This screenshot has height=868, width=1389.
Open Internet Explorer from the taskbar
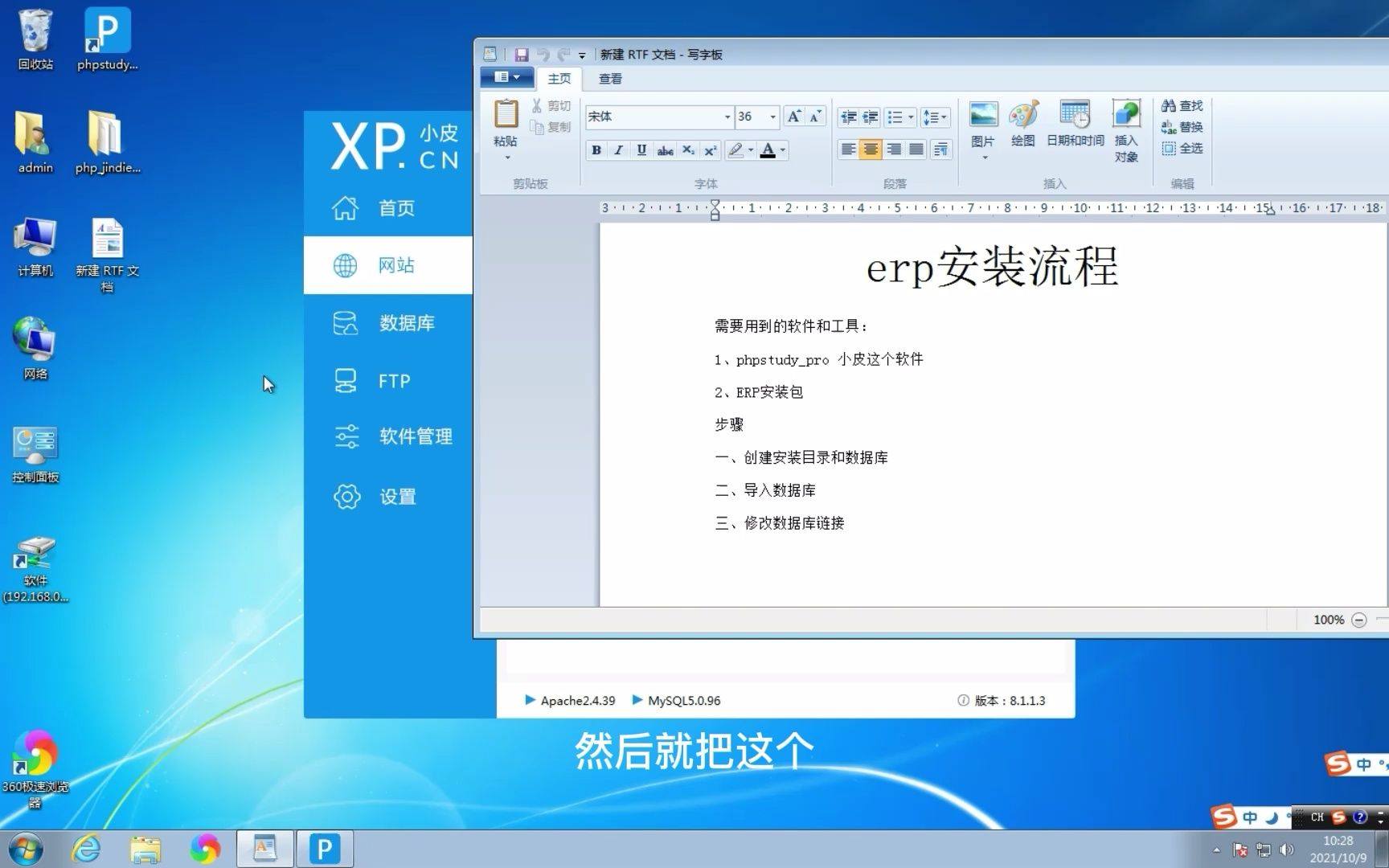point(86,850)
